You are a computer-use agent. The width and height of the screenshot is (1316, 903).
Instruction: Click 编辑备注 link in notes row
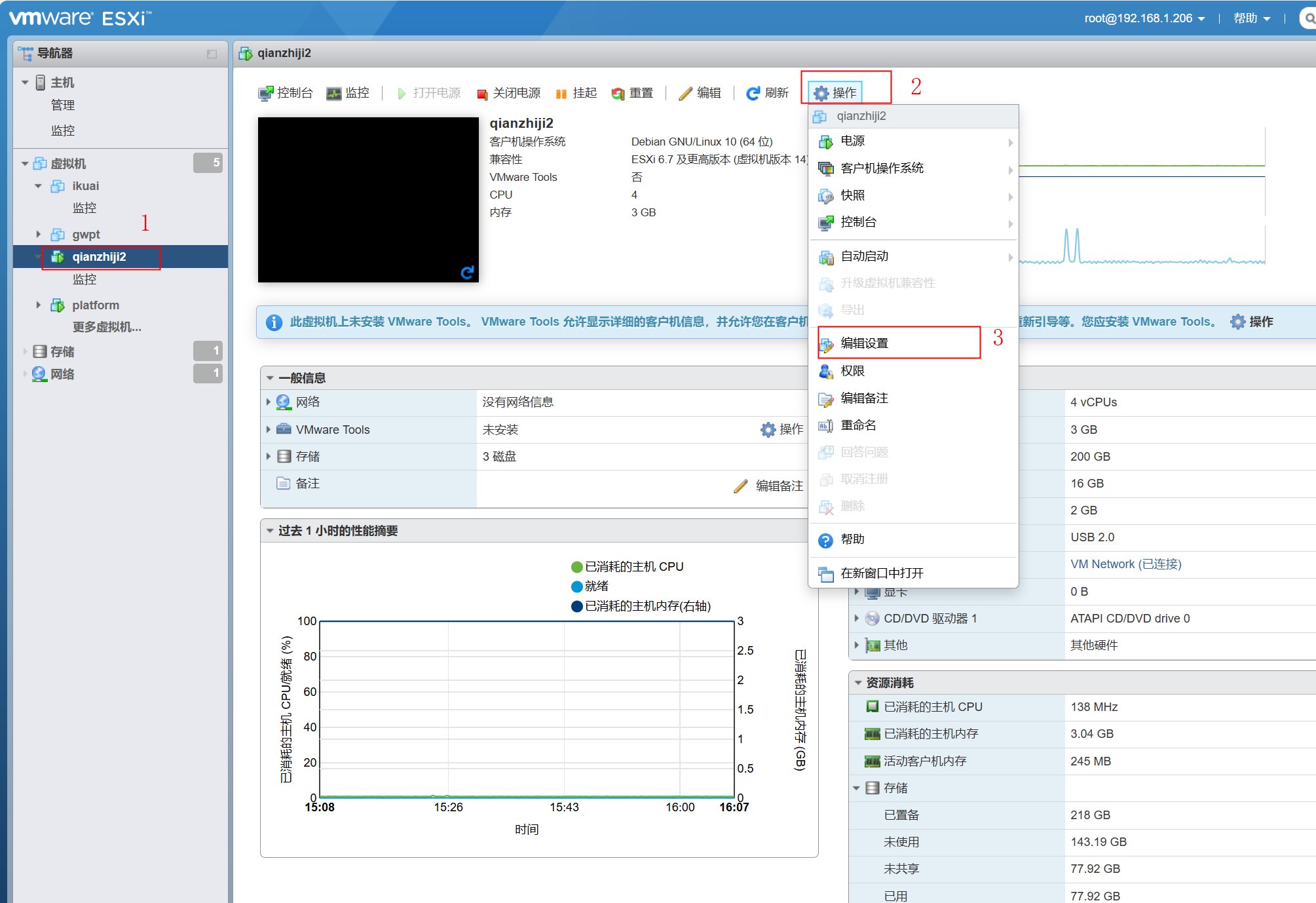[769, 486]
